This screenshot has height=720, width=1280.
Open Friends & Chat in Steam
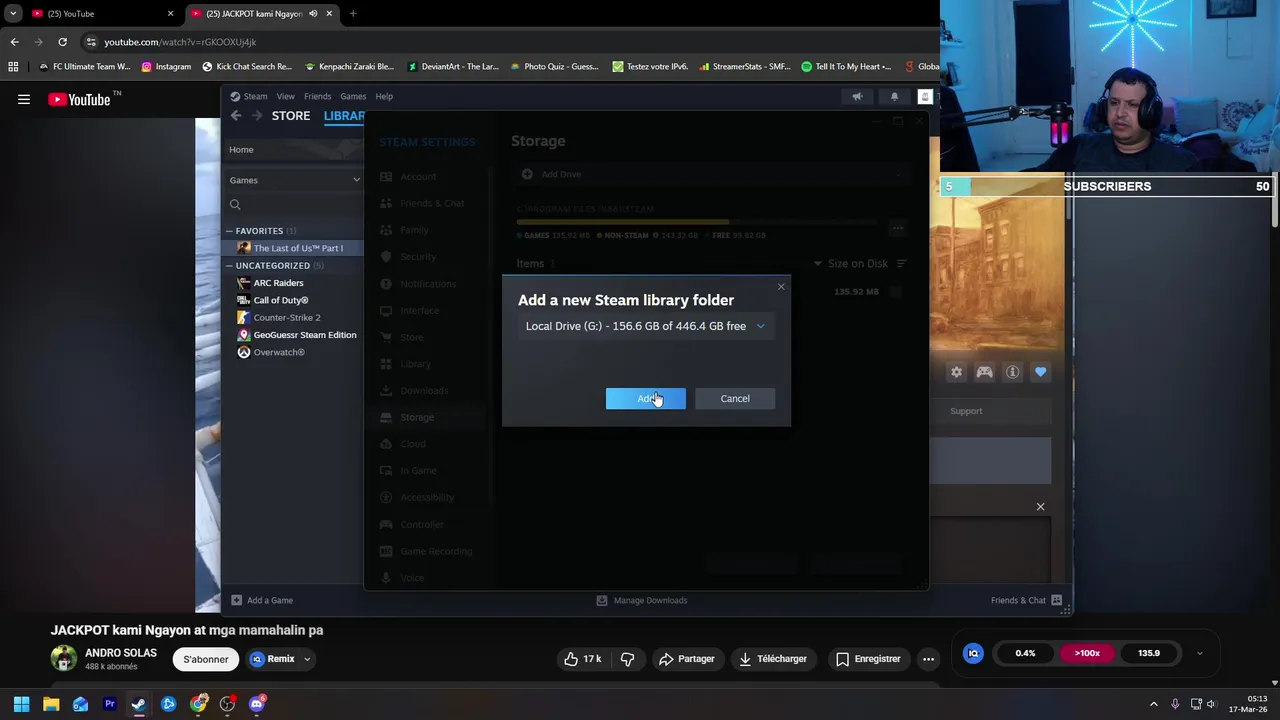(1026, 600)
